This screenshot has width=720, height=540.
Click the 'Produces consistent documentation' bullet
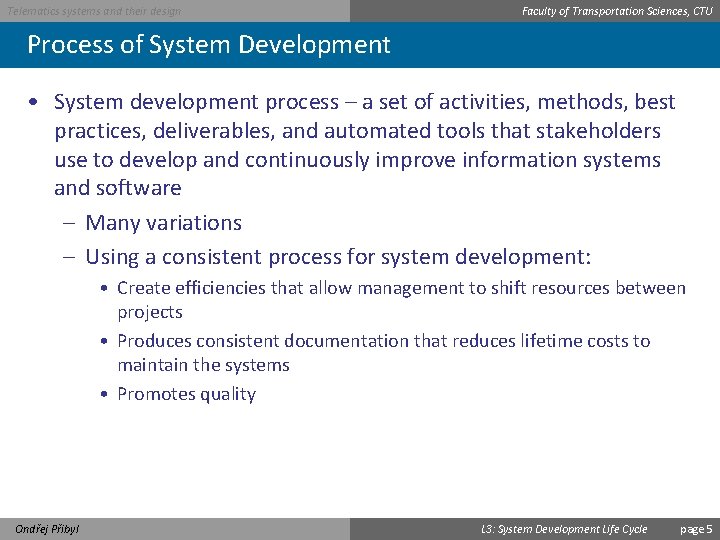[383, 353]
